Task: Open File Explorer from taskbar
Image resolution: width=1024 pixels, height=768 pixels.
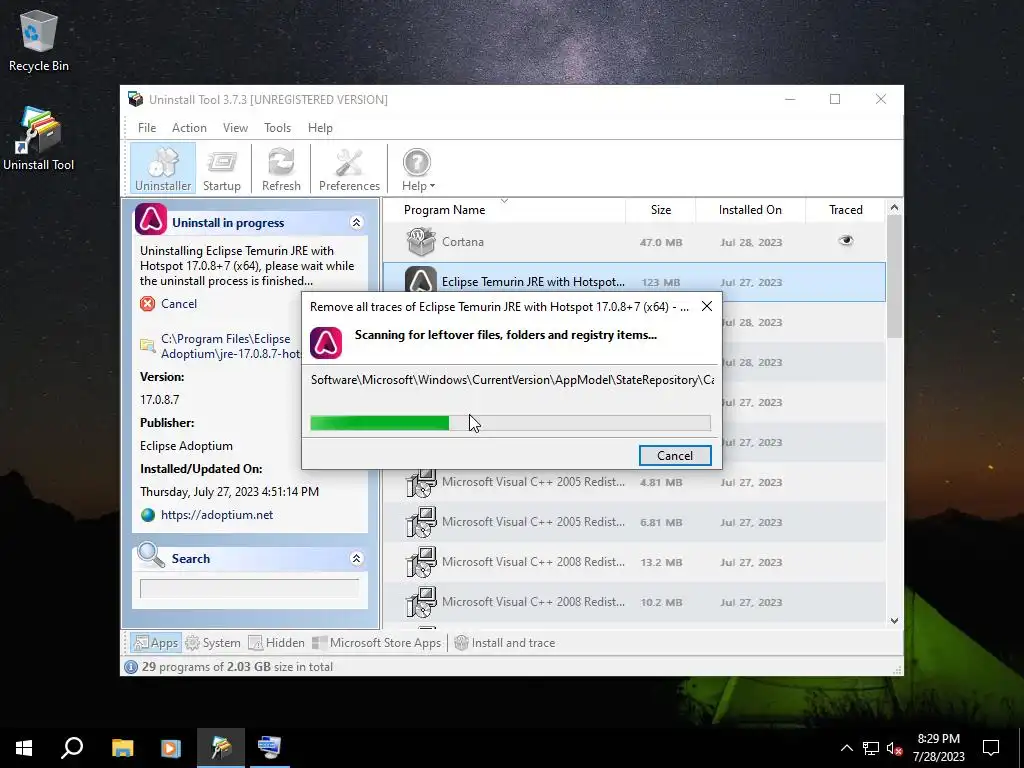Action: tap(122, 747)
